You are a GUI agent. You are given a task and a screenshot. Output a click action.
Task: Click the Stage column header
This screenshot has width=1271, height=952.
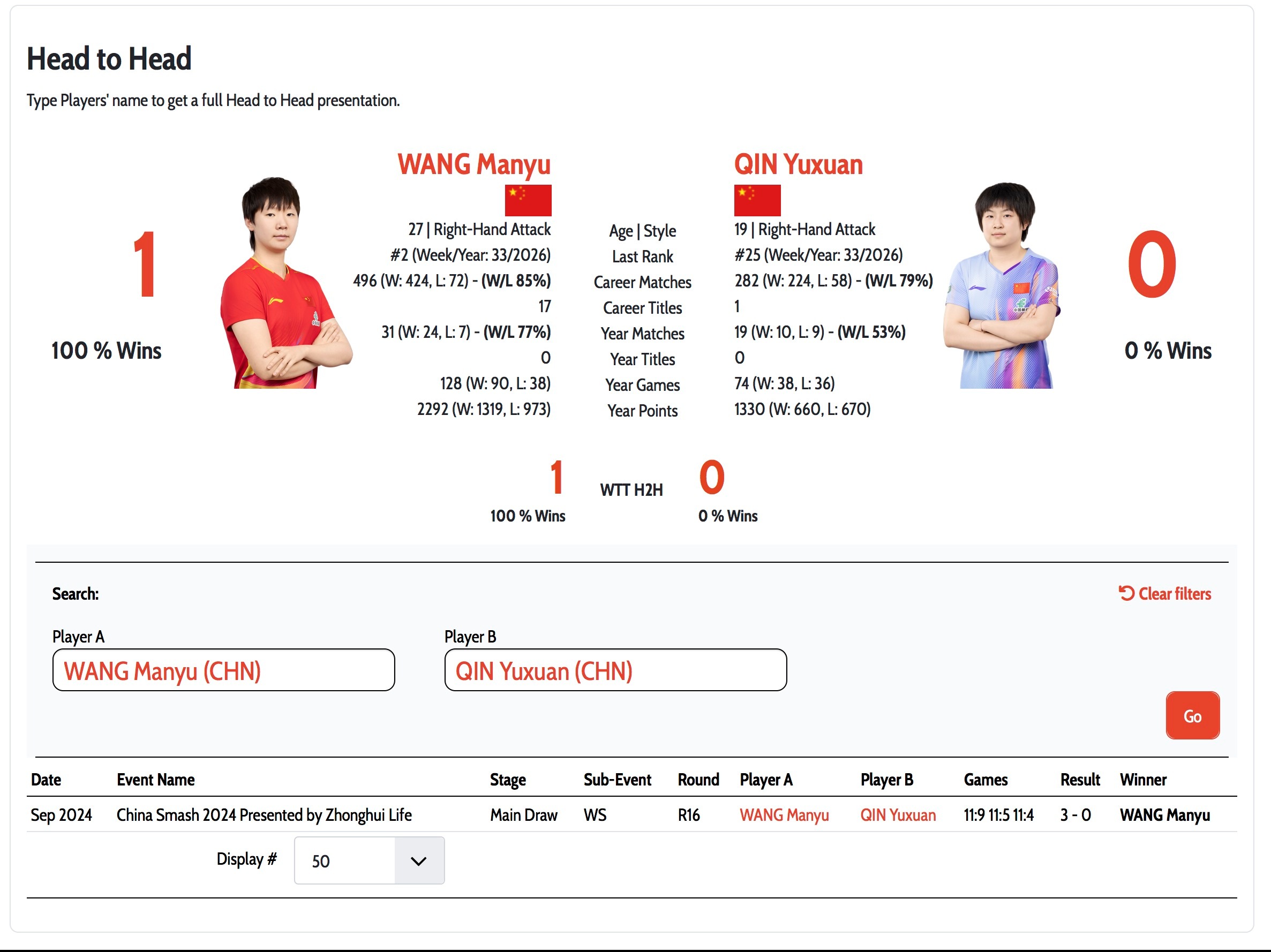(x=508, y=780)
